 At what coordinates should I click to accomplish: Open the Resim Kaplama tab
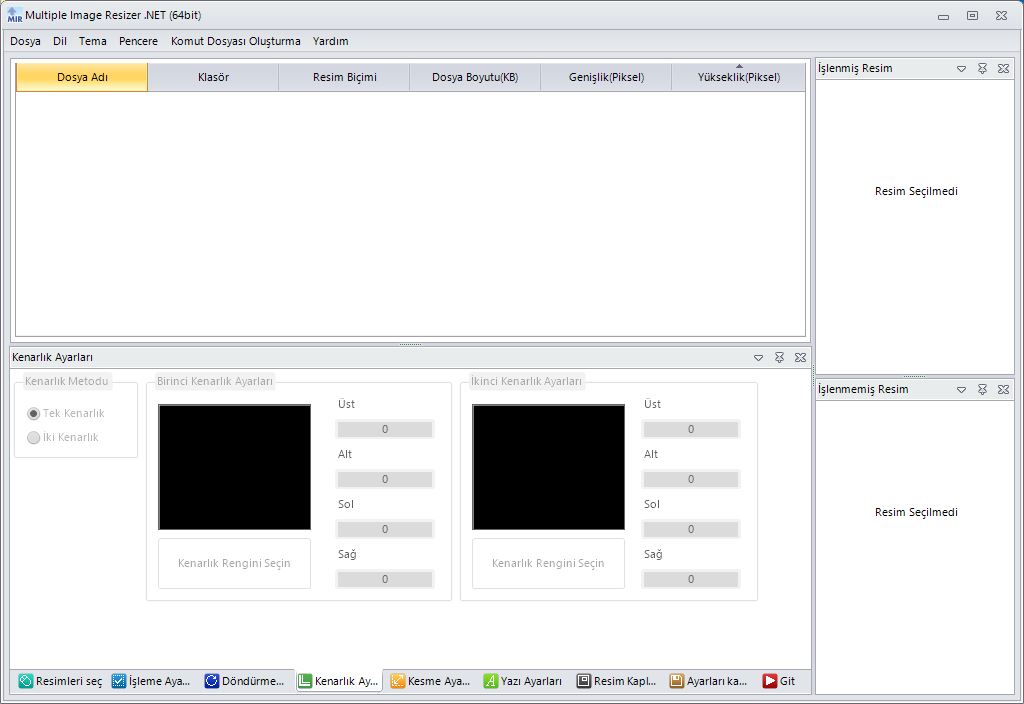point(617,681)
